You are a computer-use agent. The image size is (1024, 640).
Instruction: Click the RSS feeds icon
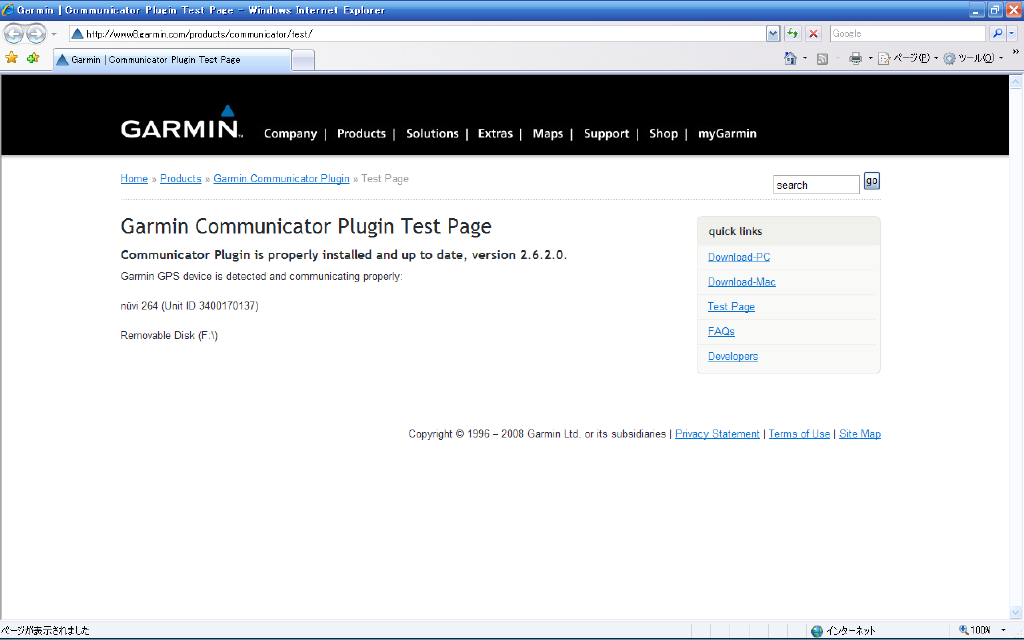pos(822,59)
